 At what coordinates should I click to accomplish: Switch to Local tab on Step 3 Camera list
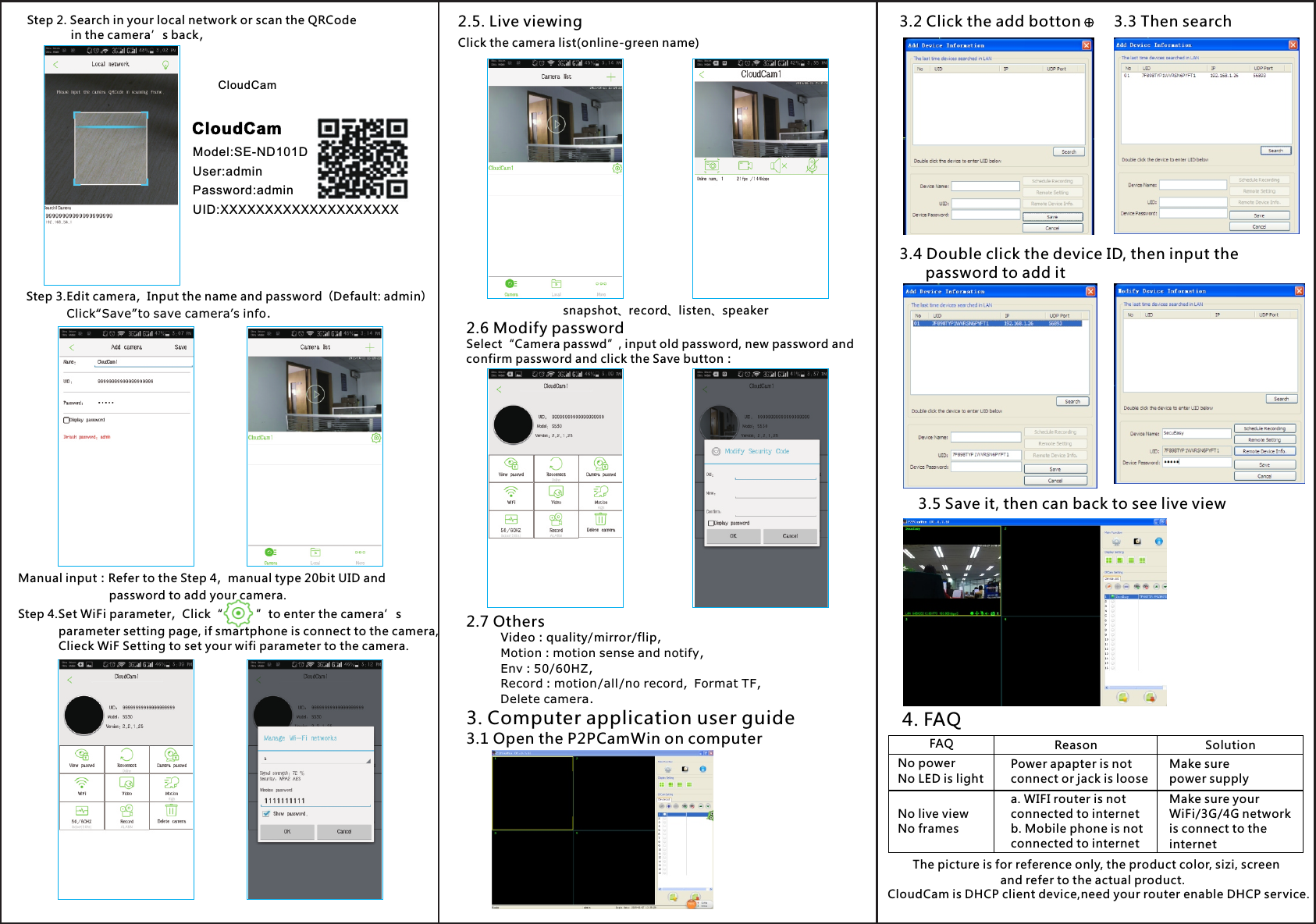coord(315,555)
